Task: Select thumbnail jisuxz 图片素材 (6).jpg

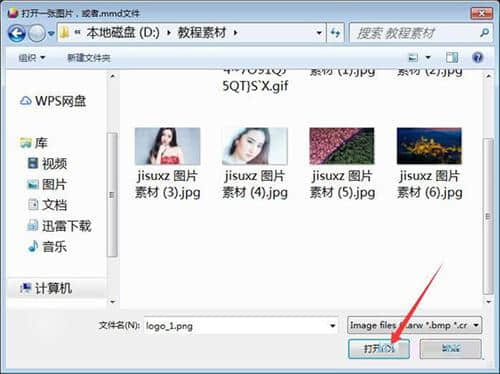Action: click(429, 164)
